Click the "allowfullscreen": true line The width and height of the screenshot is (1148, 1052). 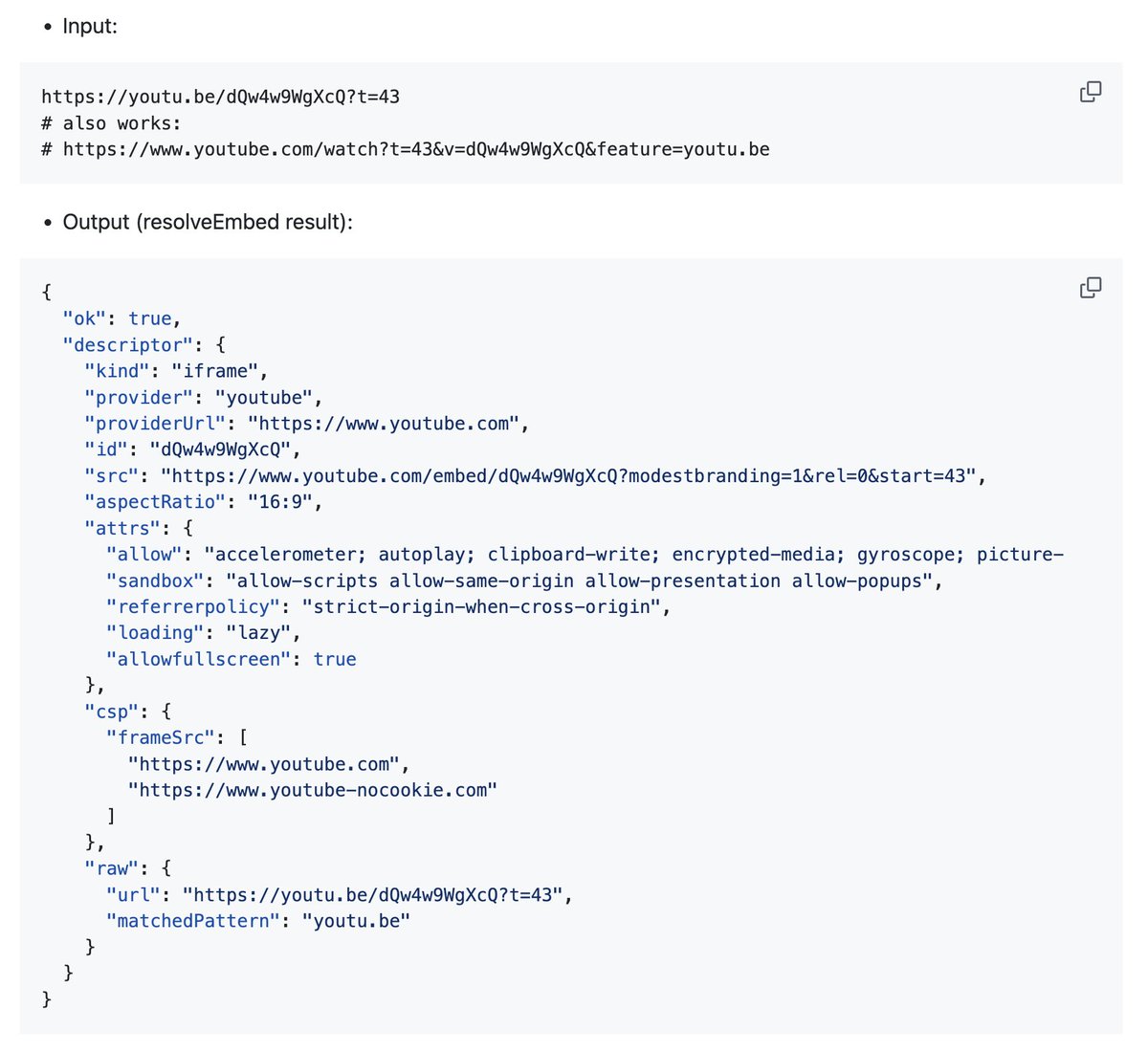tap(232, 659)
